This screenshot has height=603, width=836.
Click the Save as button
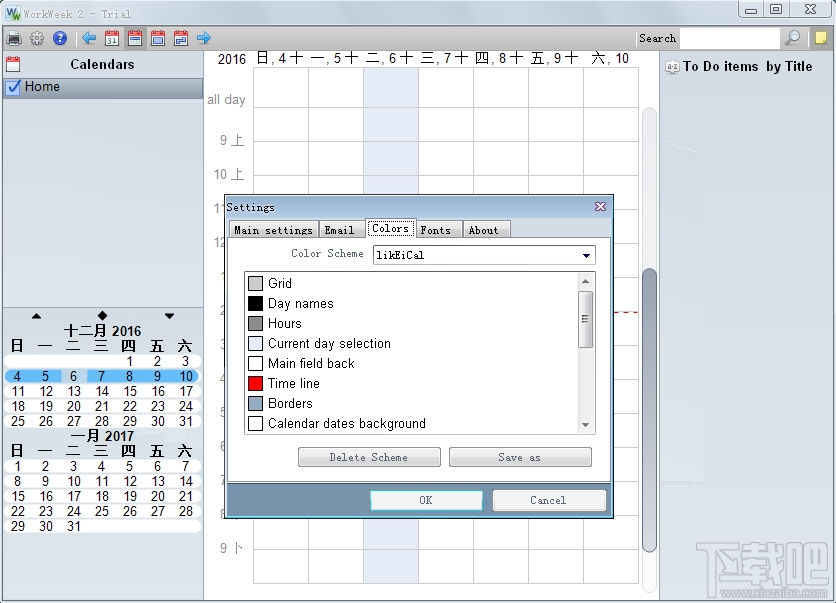[x=520, y=457]
